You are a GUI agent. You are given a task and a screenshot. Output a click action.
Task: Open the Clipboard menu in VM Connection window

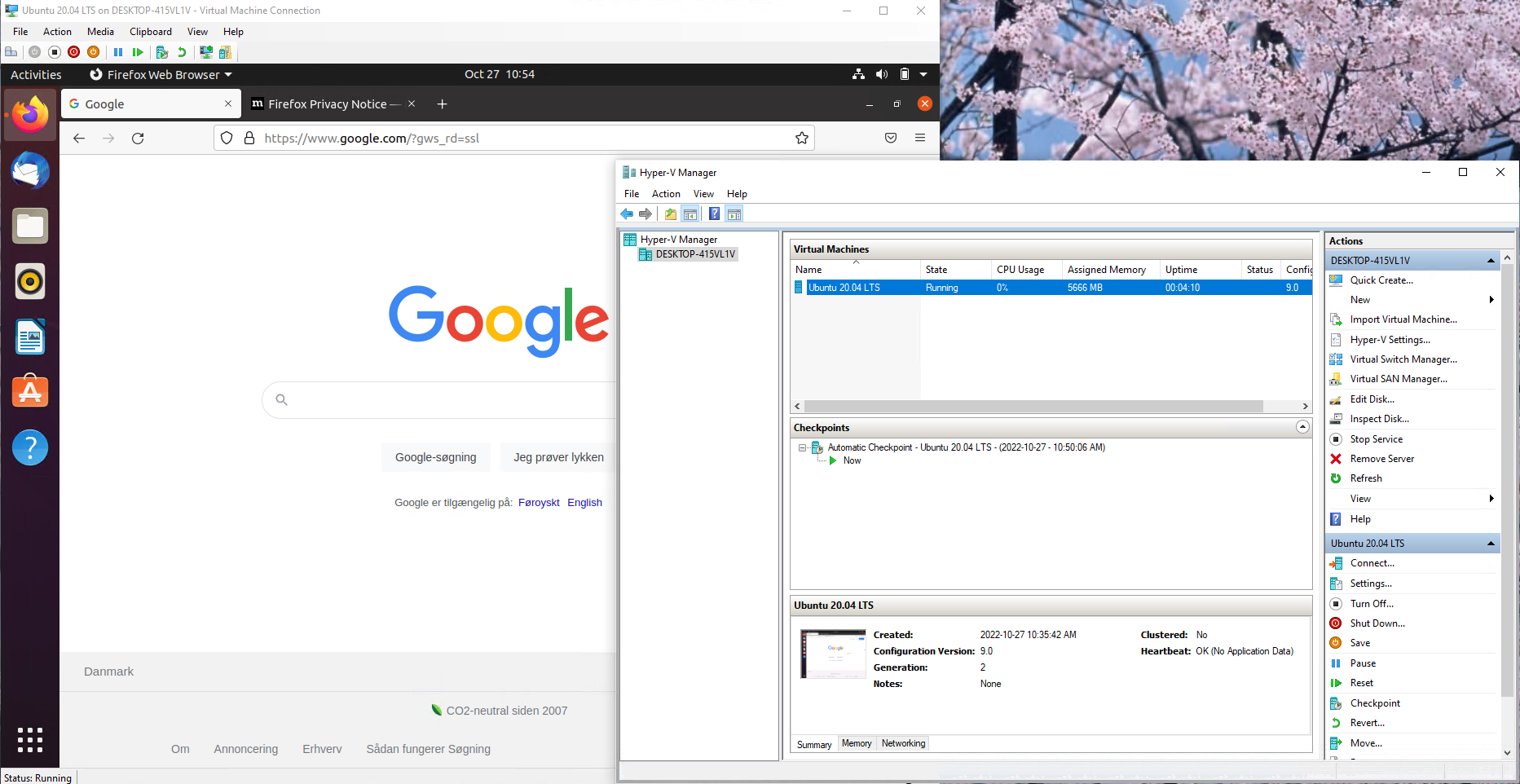(x=150, y=31)
